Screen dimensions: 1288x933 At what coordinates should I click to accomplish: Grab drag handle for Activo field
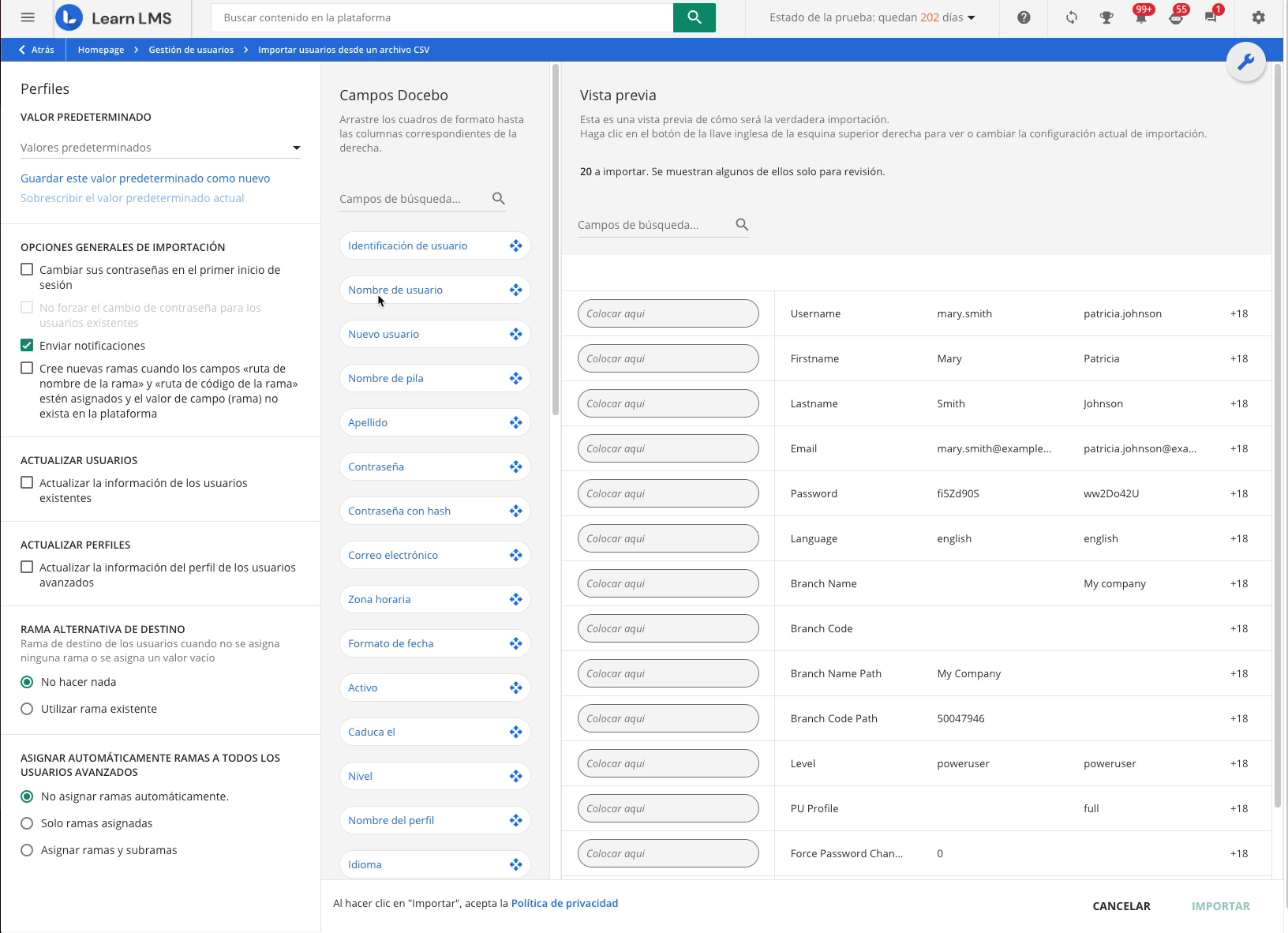[x=516, y=688]
